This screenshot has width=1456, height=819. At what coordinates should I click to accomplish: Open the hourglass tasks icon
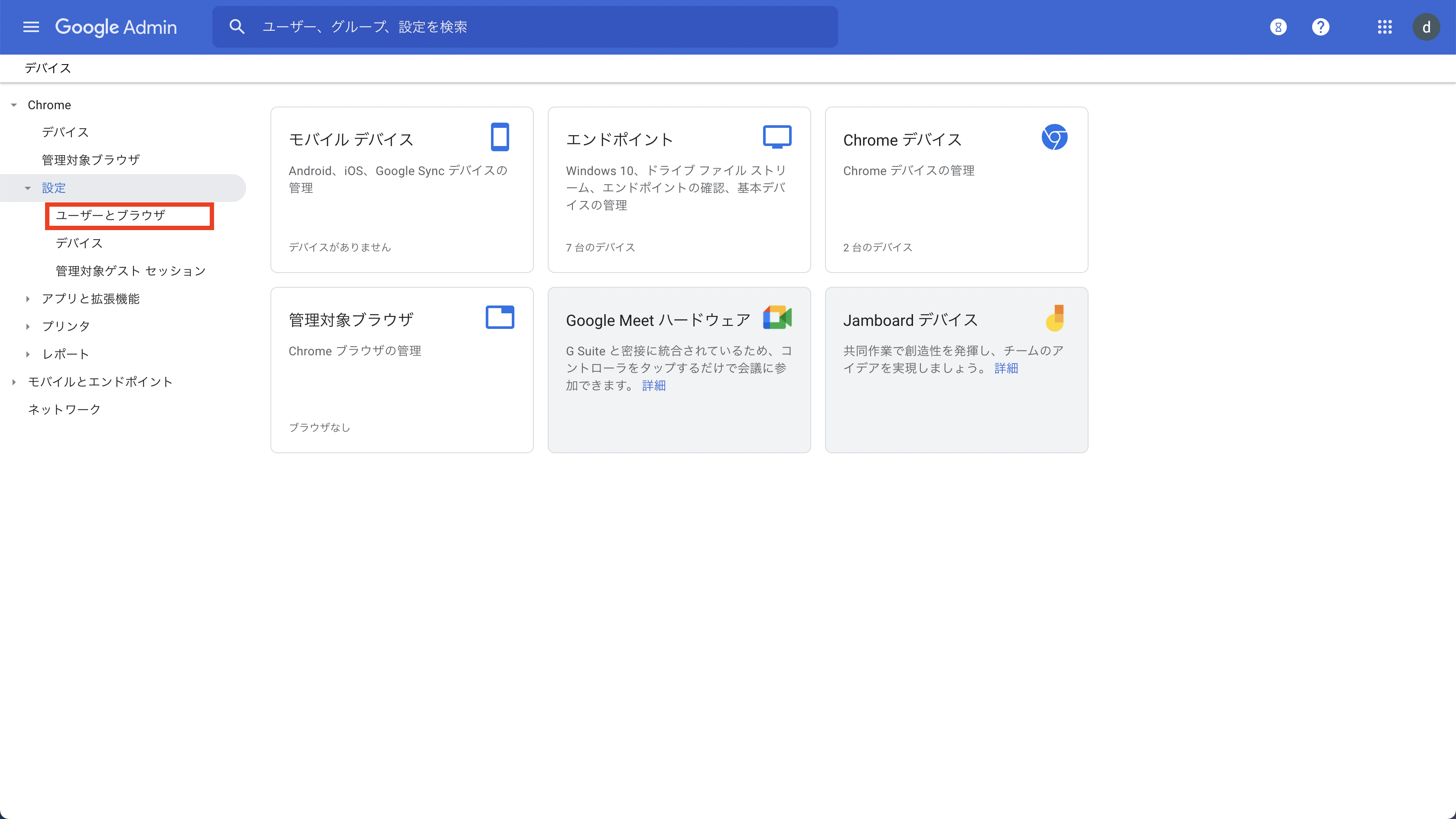tap(1278, 26)
